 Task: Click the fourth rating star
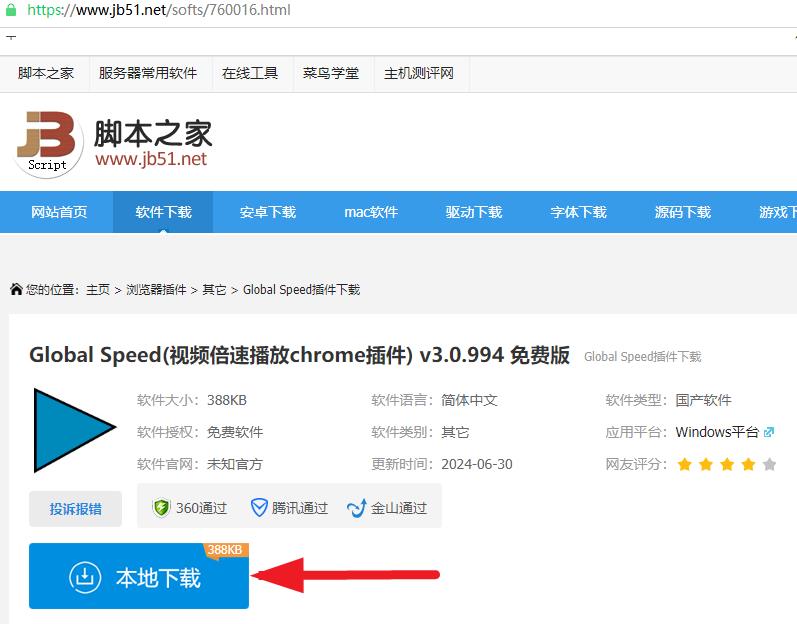(x=748, y=464)
